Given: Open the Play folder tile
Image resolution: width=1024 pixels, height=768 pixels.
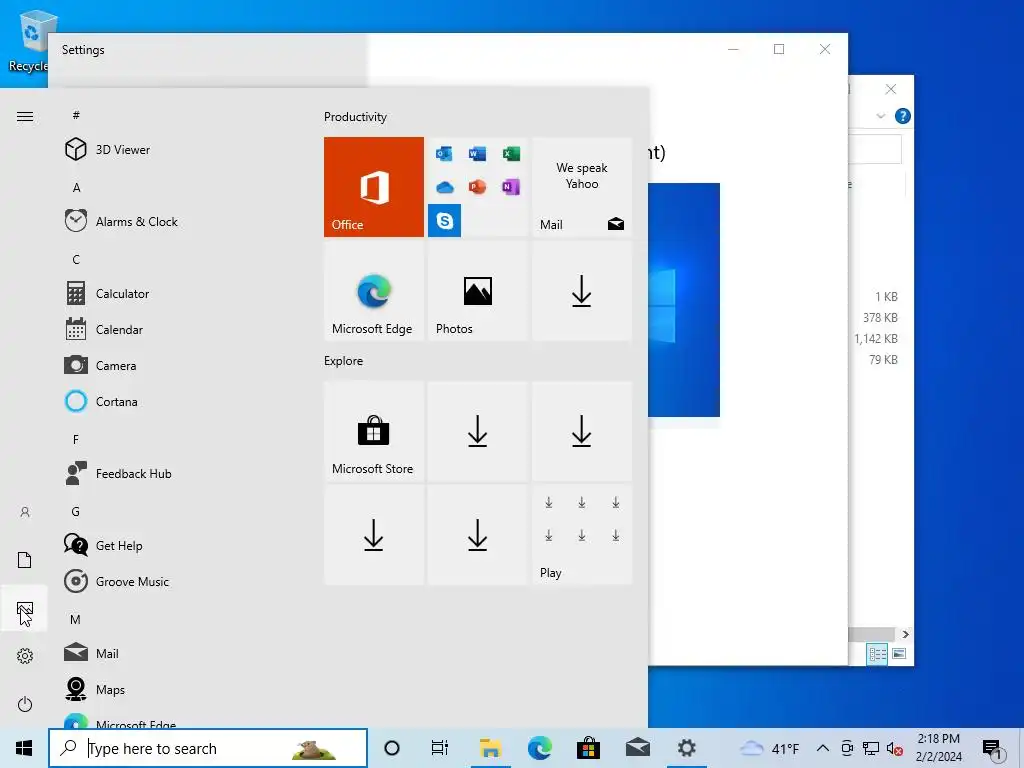Looking at the screenshot, I should tap(582, 535).
